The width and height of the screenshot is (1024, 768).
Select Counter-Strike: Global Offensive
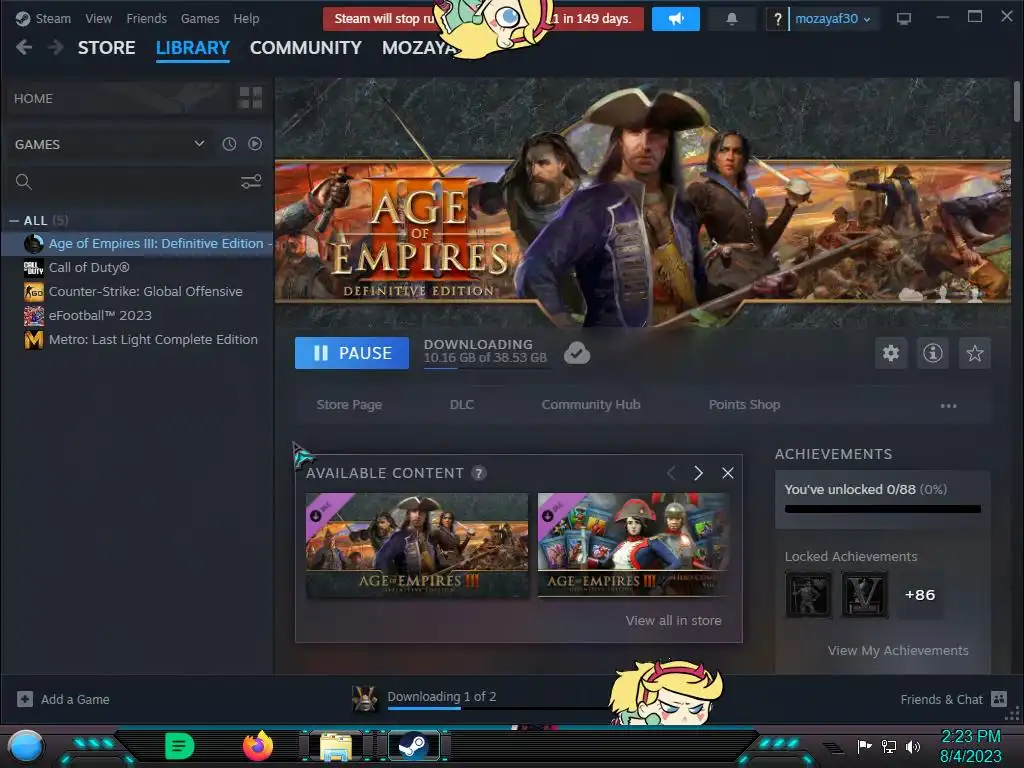[138, 292]
